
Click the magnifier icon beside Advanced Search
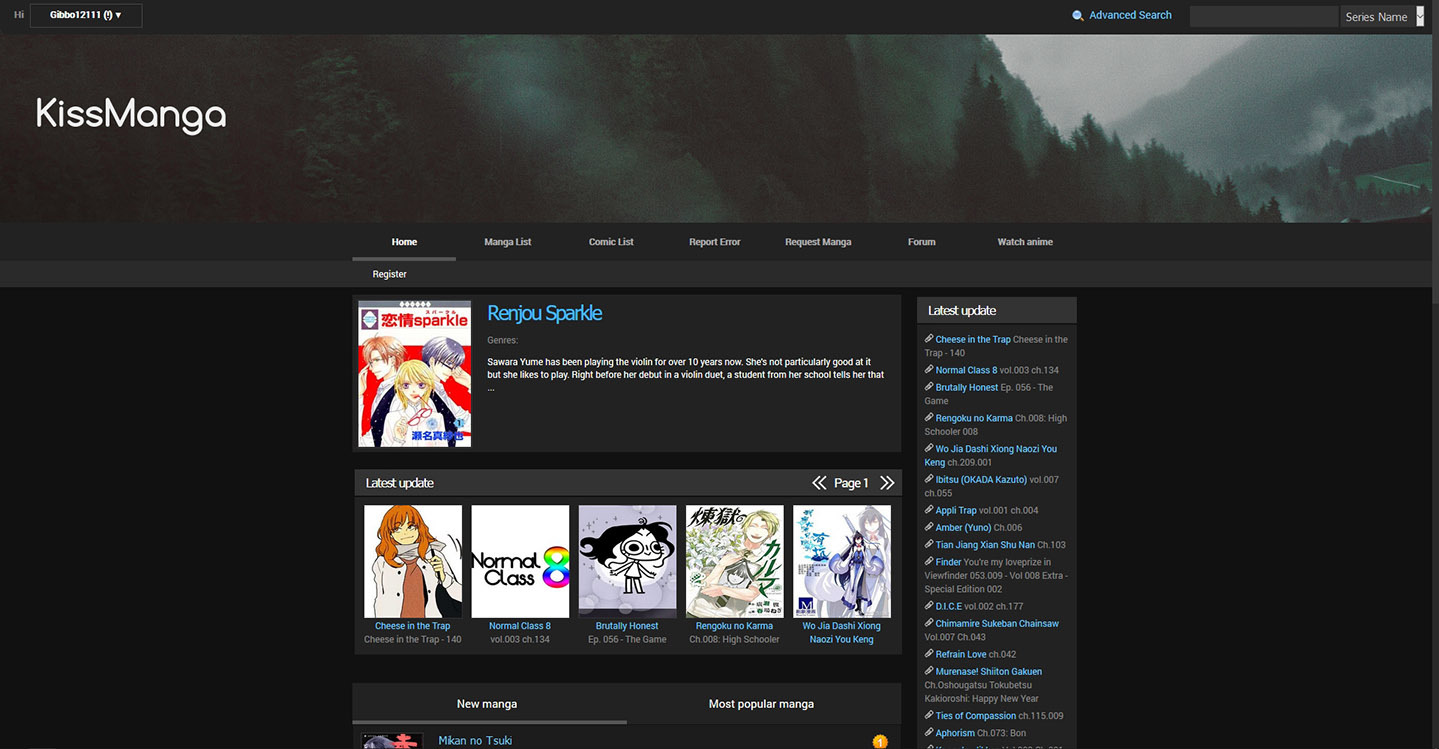tap(1077, 16)
